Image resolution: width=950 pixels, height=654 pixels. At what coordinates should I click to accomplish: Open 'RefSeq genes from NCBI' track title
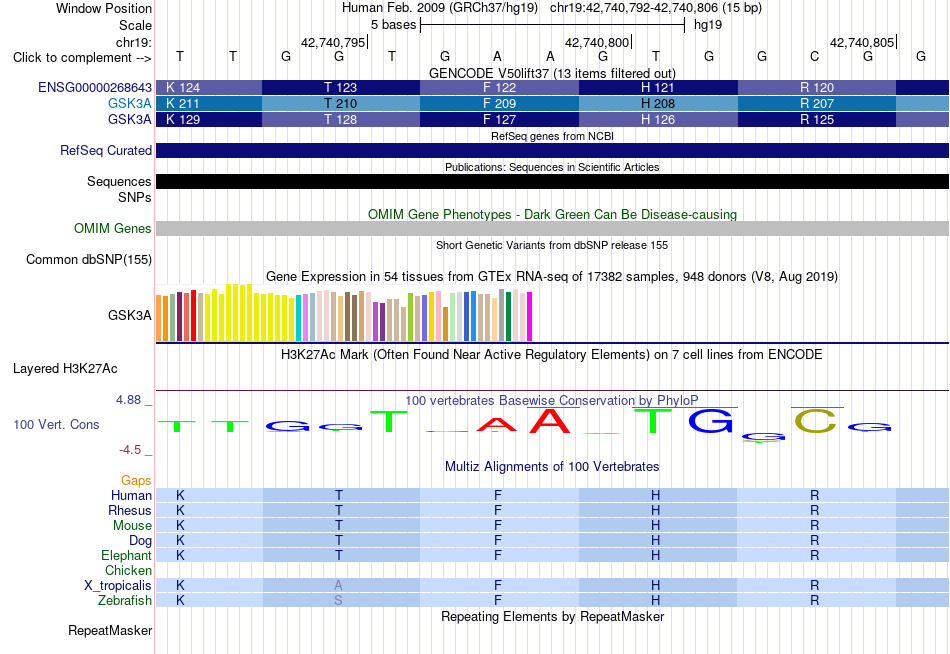(x=552, y=136)
